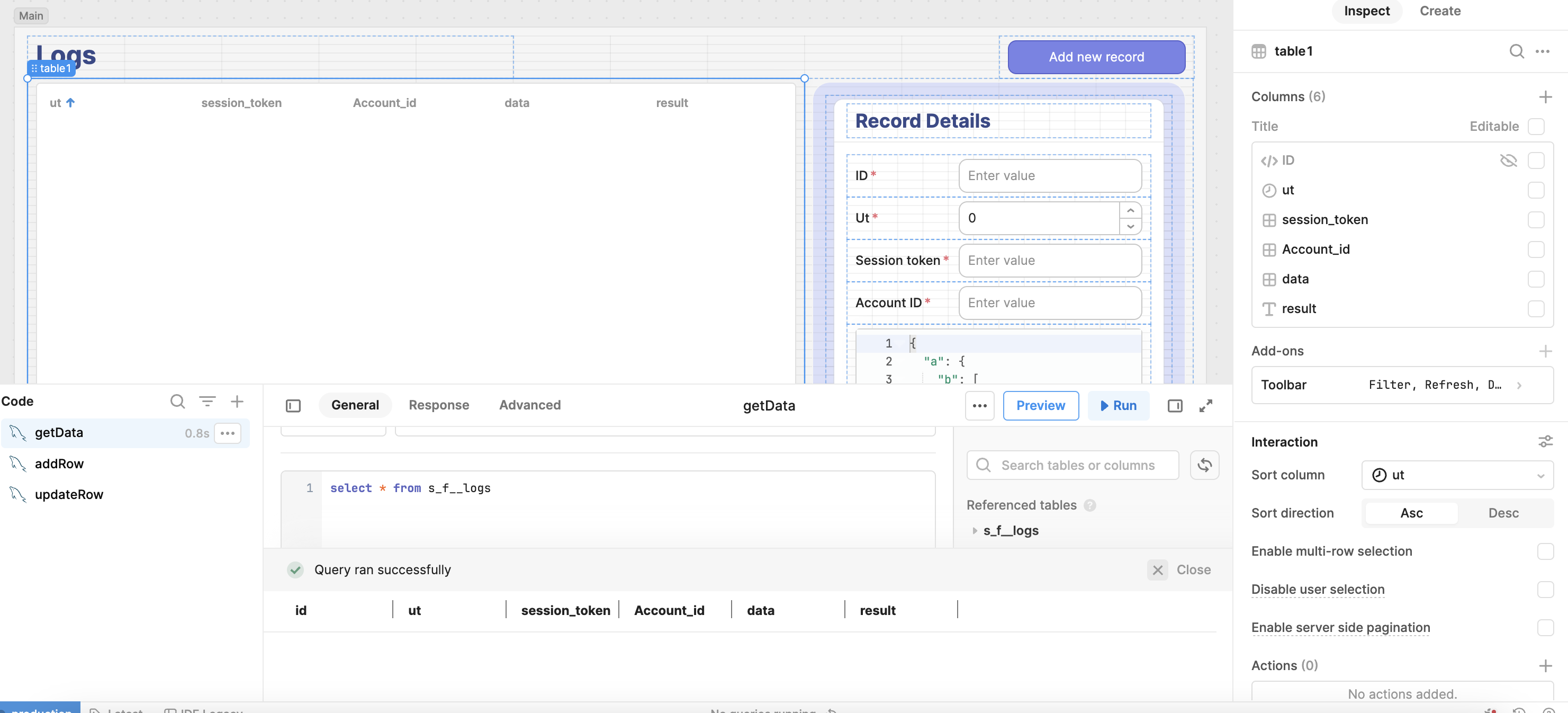Open the getData row options menu
Viewport: 1568px width, 713px height.
[x=228, y=433]
